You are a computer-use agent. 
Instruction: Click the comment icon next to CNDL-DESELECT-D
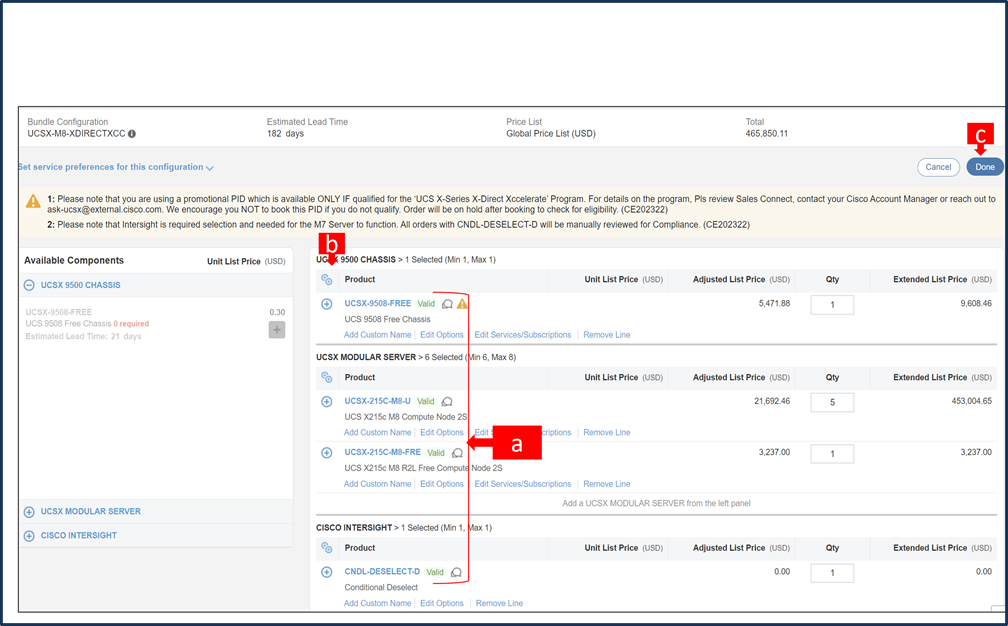tap(456, 572)
